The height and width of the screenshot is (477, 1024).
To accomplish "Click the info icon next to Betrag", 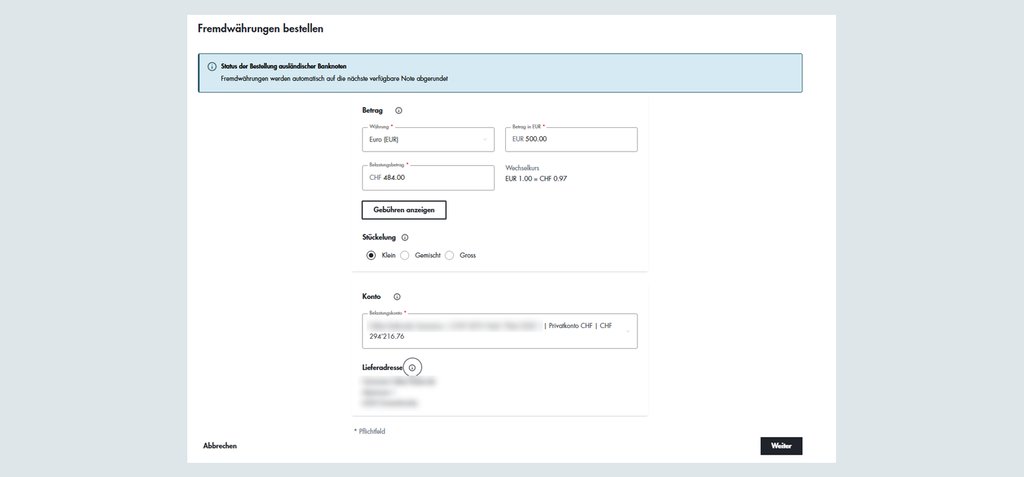I will click(398, 111).
